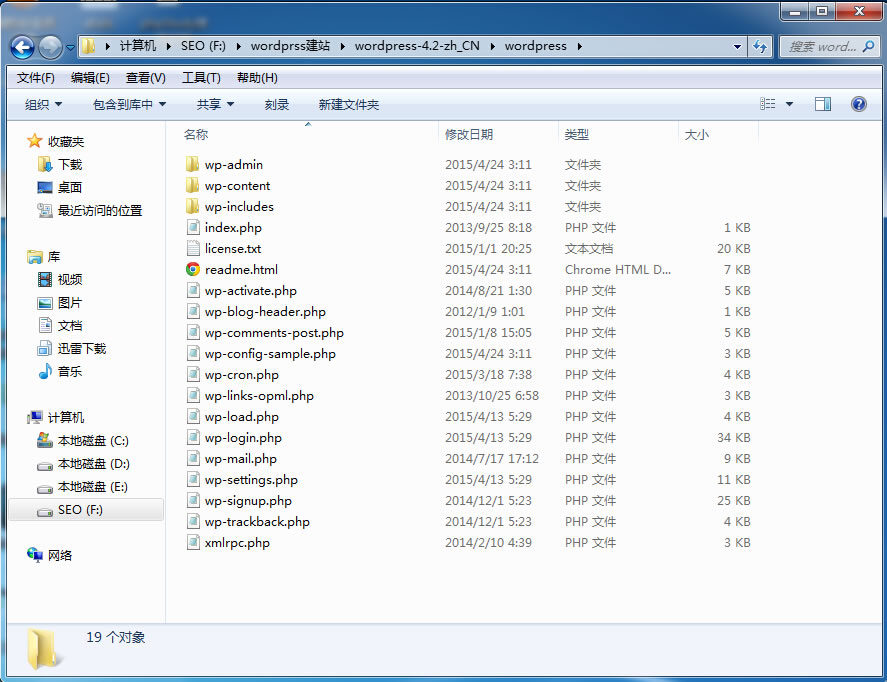Expand address bar history dropdown
Image resolution: width=887 pixels, height=682 pixels.
tap(737, 46)
